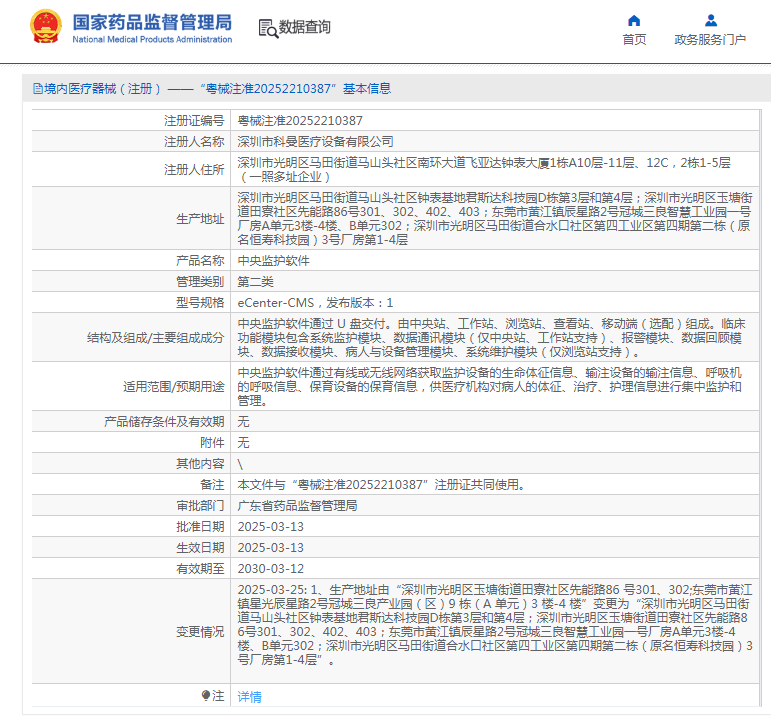Click approval department 广东省药品监督管理局
This screenshot has height=716, width=771.
tap(297, 505)
